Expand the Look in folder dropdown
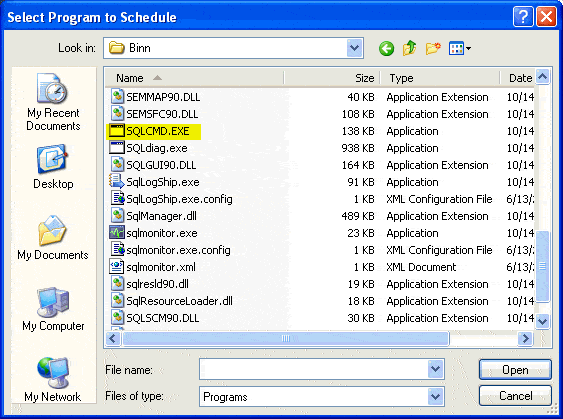The width and height of the screenshot is (563, 419). 354,48
